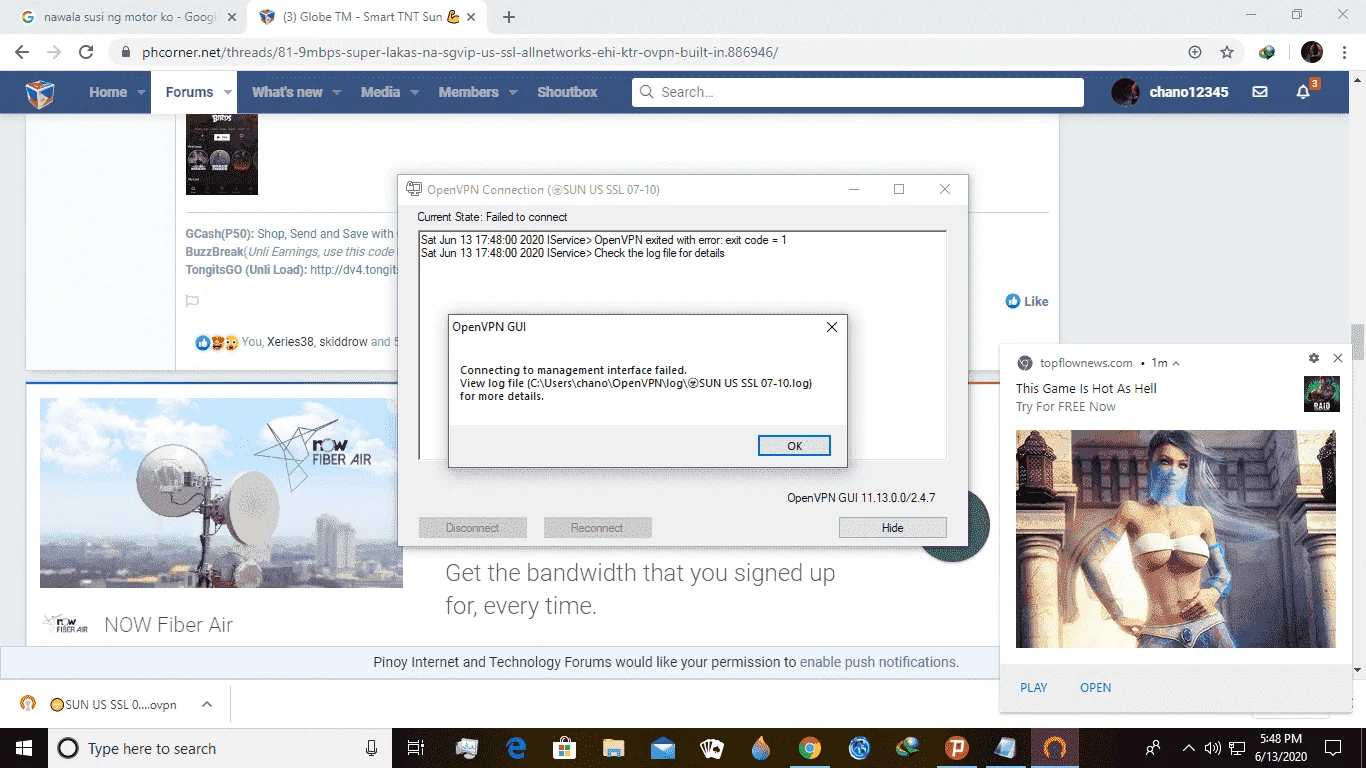1366x768 pixels.
Task: Click the Like button on the post
Action: (1027, 301)
